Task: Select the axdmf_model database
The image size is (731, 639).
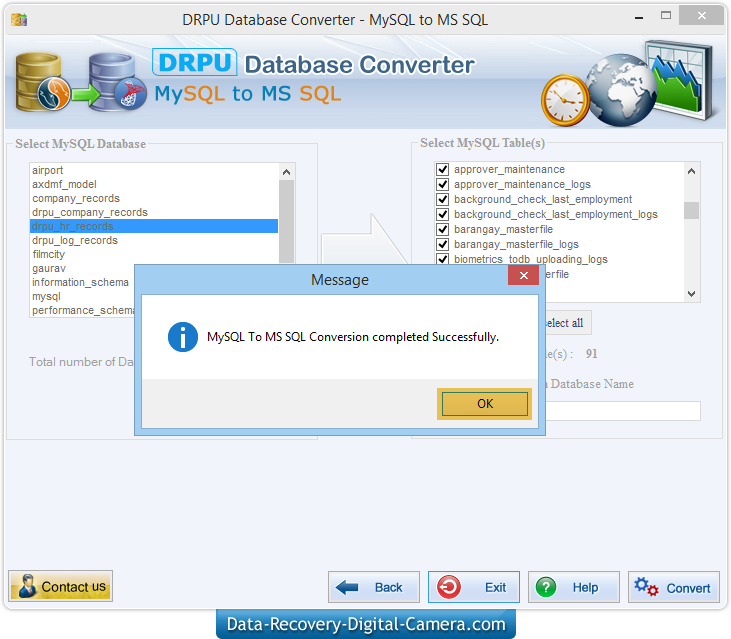Action: pos(154,184)
